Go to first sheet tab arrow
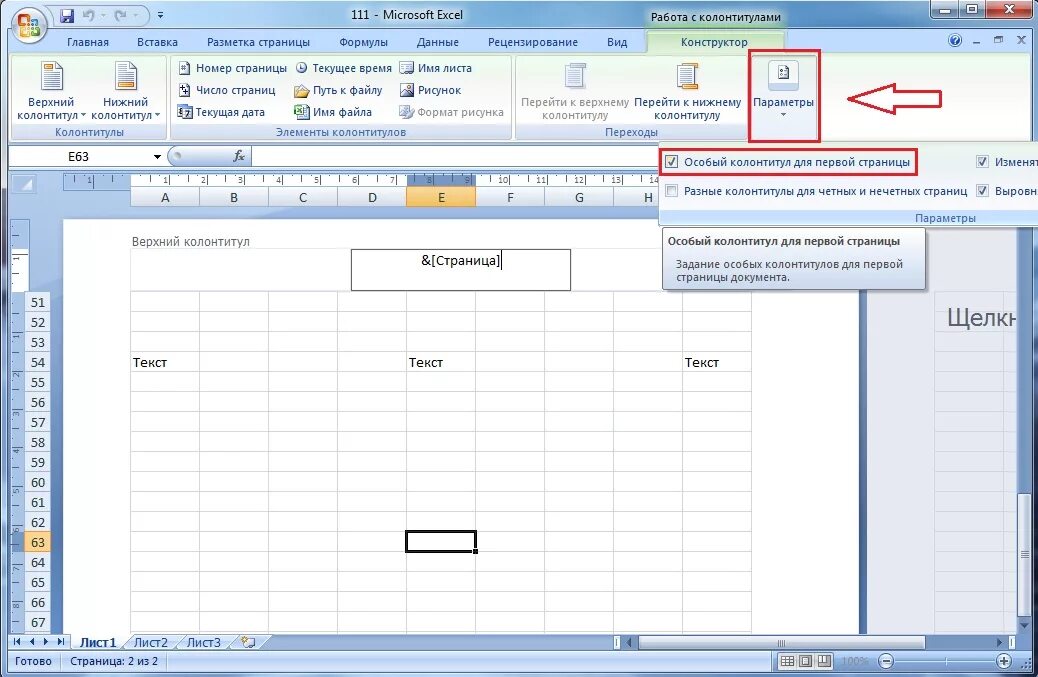This screenshot has width=1038, height=677. tap(17, 642)
